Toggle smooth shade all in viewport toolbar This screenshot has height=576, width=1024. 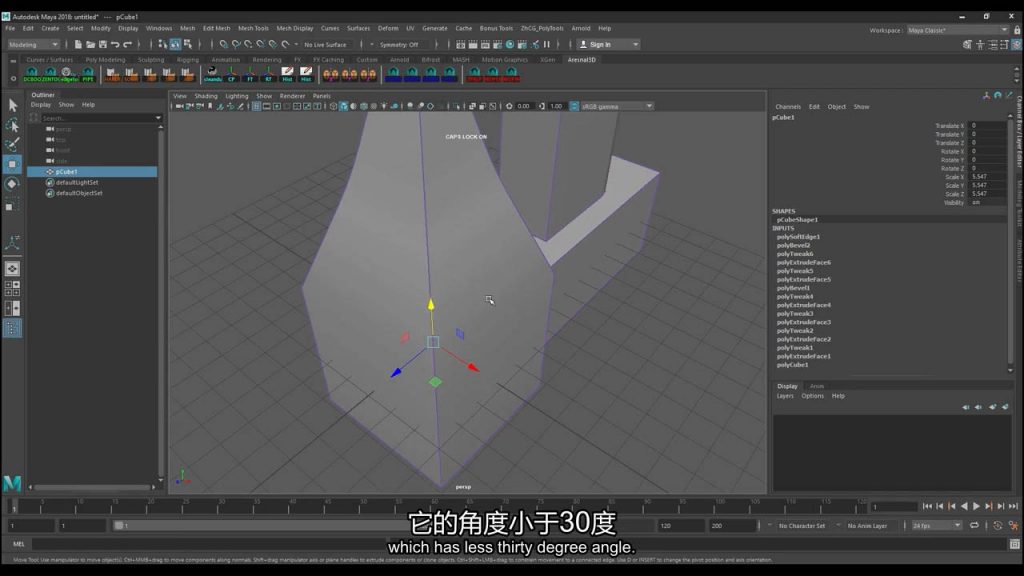[x=344, y=106]
